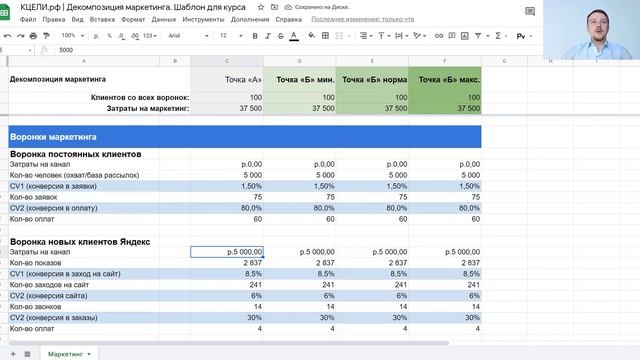This screenshot has width=640, height=360.
Task: Select the CV1 (конверсия в заявки) label cell
Action: (84, 186)
